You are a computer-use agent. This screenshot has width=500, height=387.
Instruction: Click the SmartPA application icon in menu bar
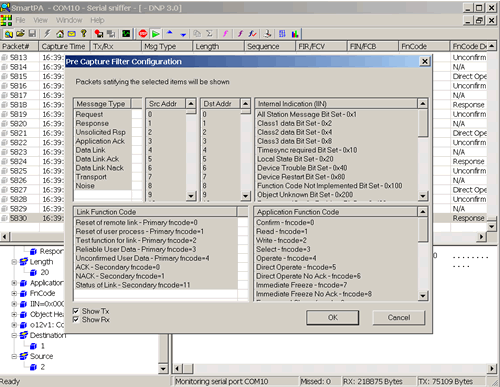tap(6, 20)
